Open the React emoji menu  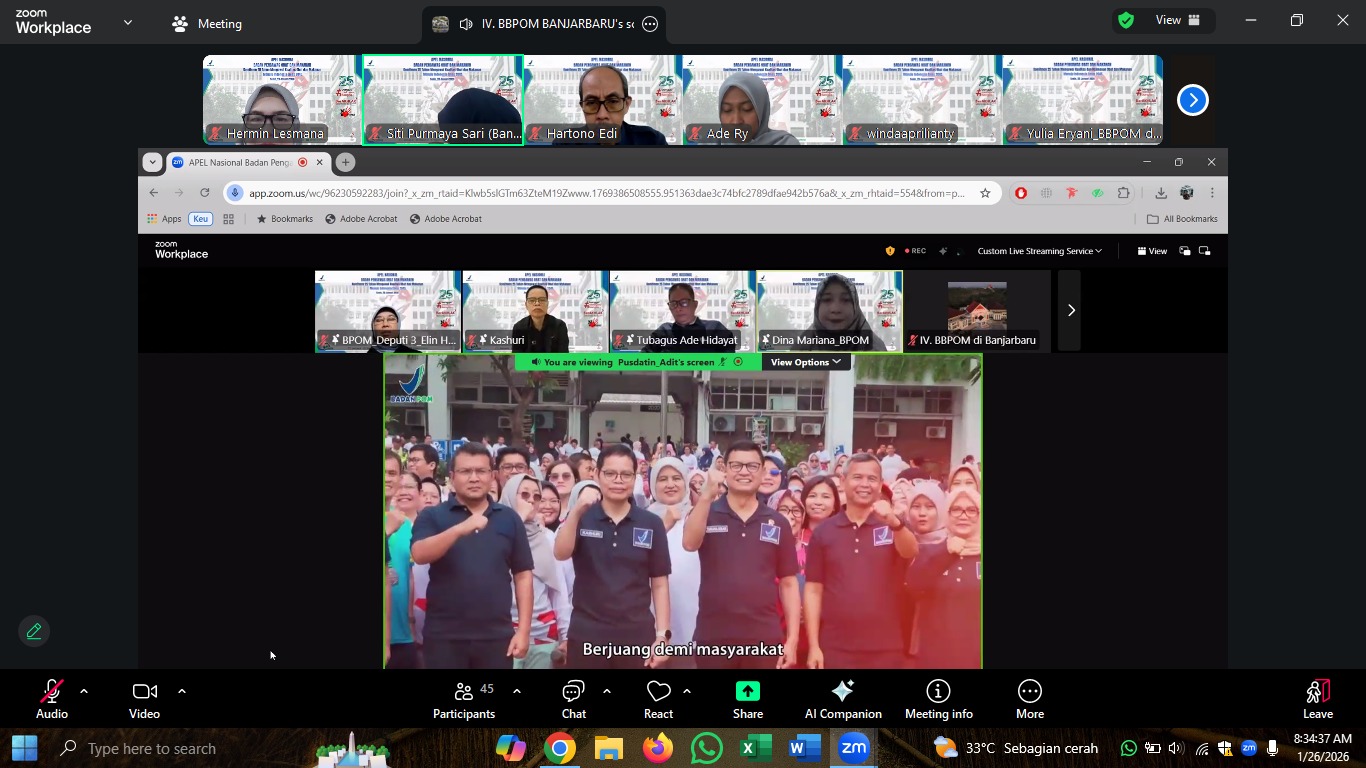pyautogui.click(x=658, y=700)
